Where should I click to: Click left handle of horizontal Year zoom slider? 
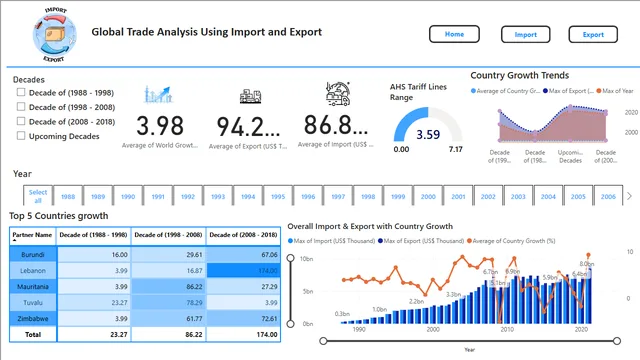[x=323, y=340]
